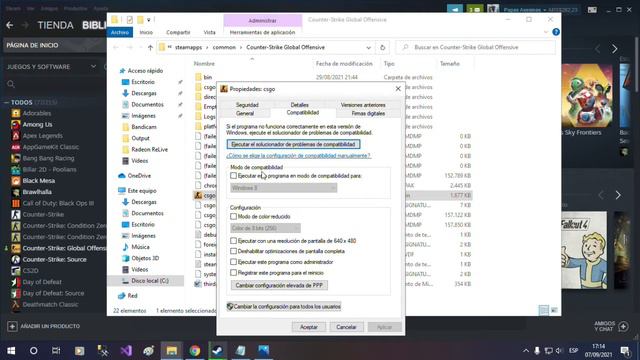Switch Explorer to large icons view
The width and height of the screenshot is (640, 360).
tap(554, 310)
